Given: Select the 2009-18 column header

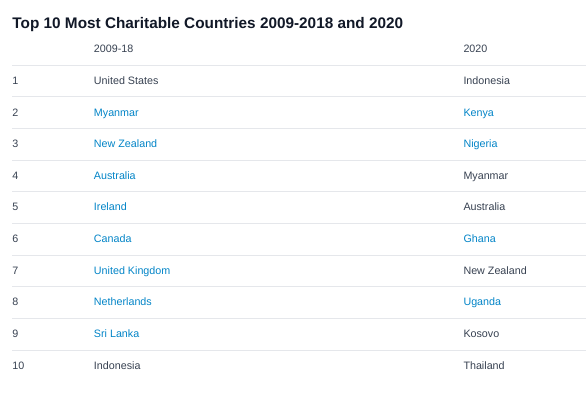Looking at the screenshot, I should pos(113,49).
